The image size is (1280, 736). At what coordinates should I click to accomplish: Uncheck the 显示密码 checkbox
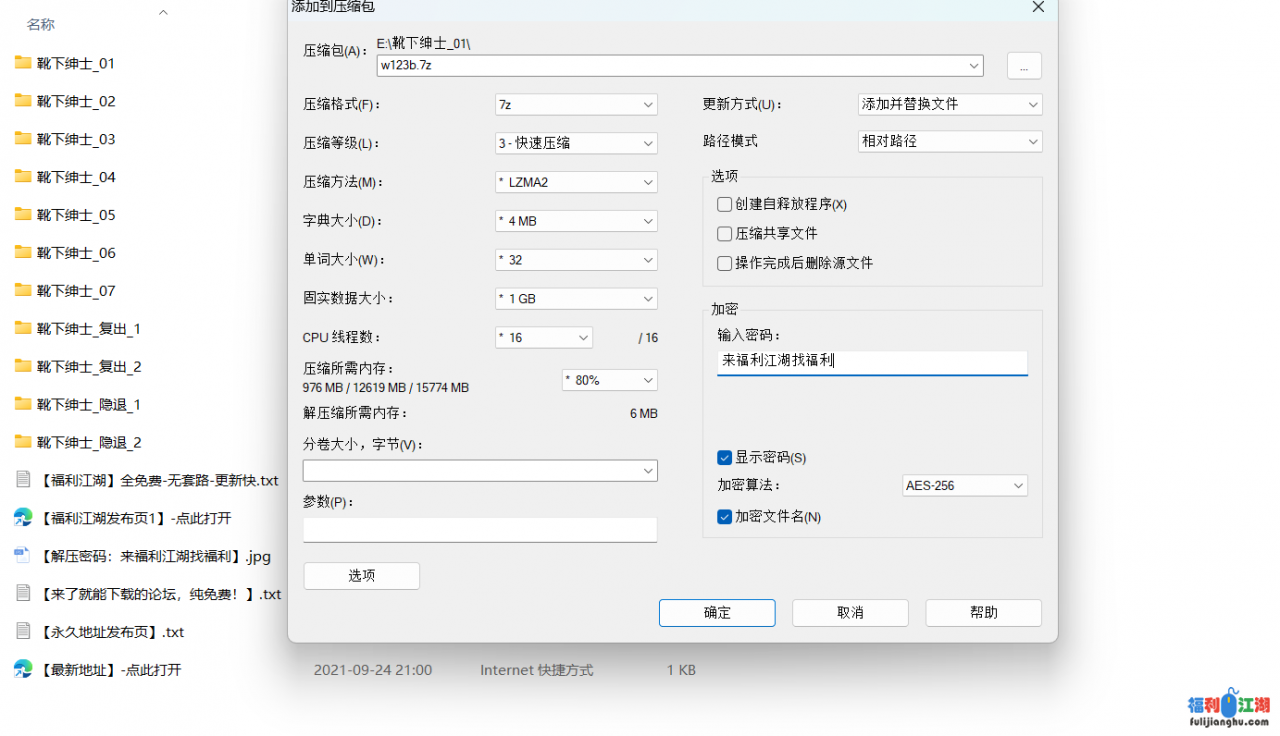pyautogui.click(x=725, y=457)
